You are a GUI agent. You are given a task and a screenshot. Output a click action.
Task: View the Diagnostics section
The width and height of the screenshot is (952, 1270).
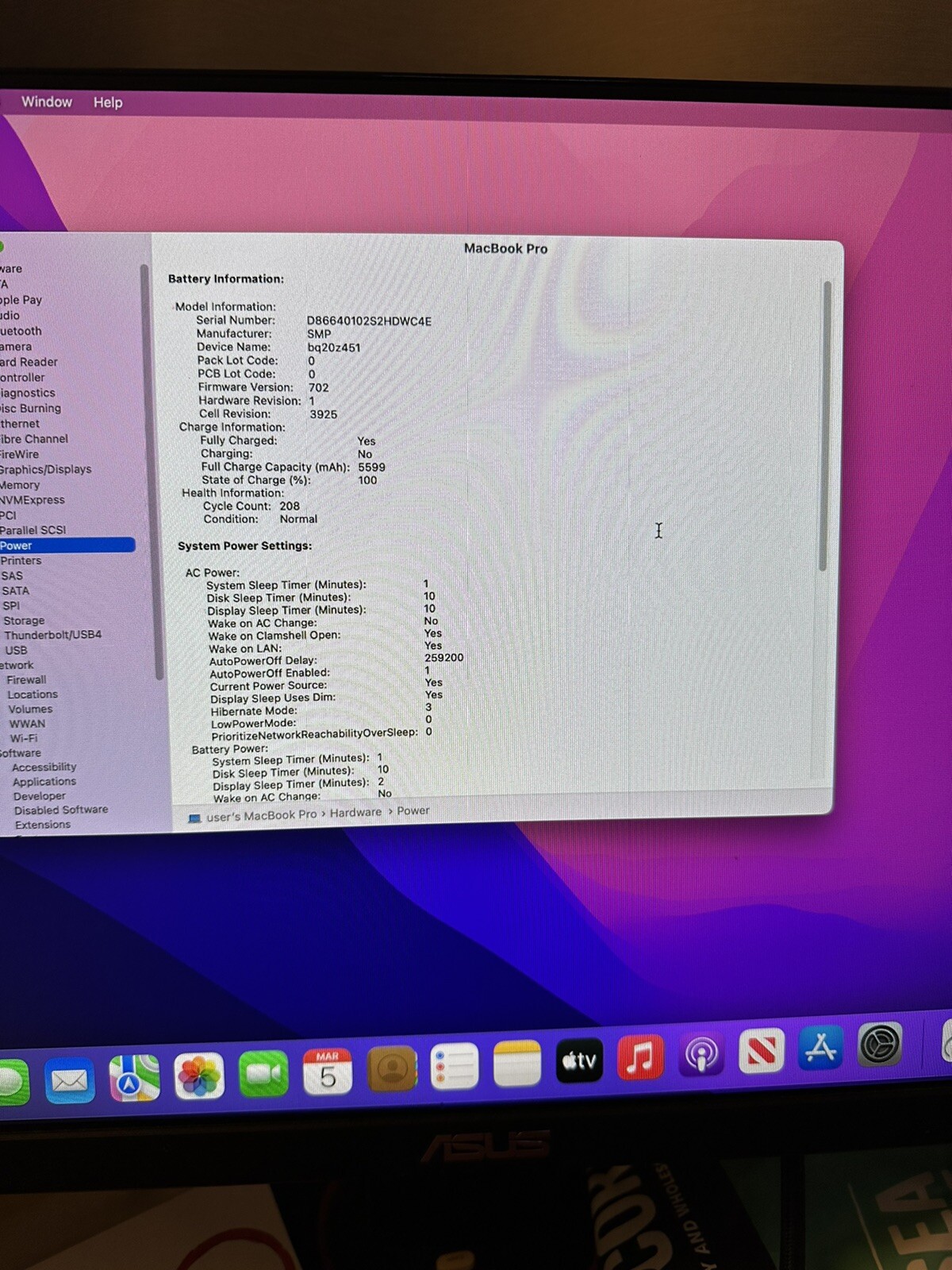(28, 393)
